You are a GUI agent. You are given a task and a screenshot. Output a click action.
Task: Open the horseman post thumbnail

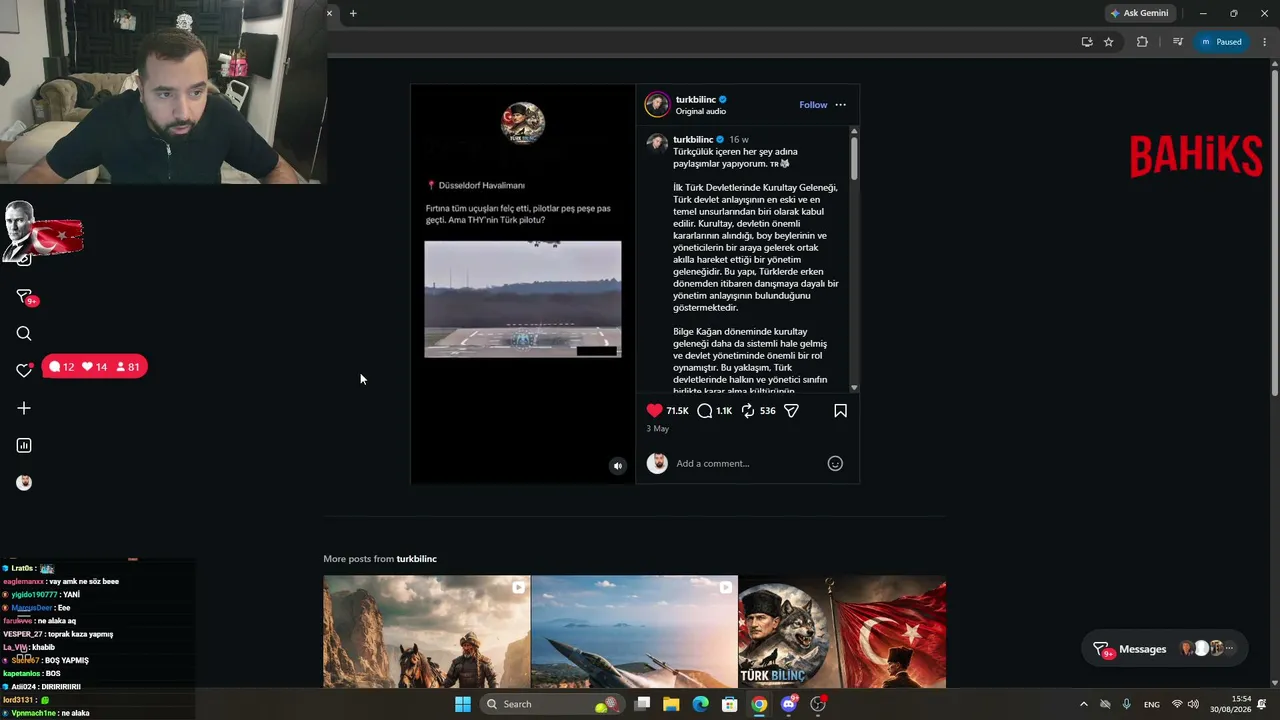[x=427, y=632]
